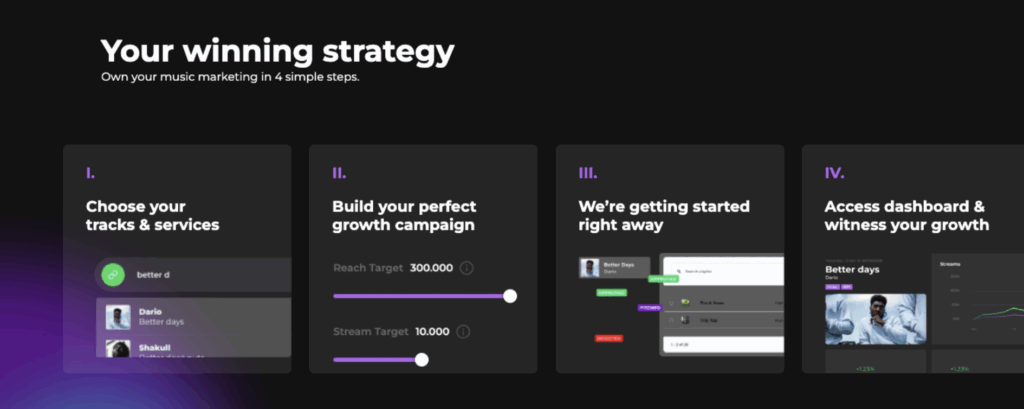Click the Stream Target value '10.000'
The image size is (1024, 409).
(432, 332)
